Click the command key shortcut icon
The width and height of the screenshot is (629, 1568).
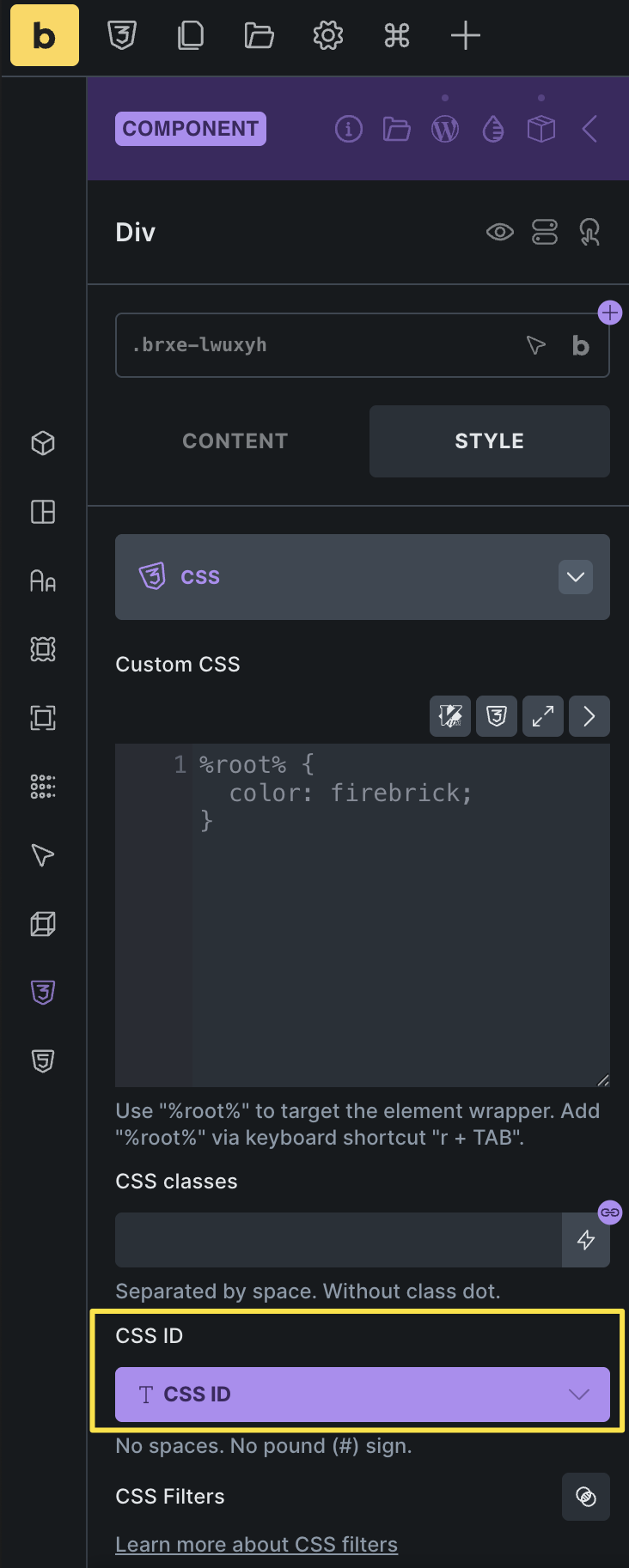click(x=396, y=35)
